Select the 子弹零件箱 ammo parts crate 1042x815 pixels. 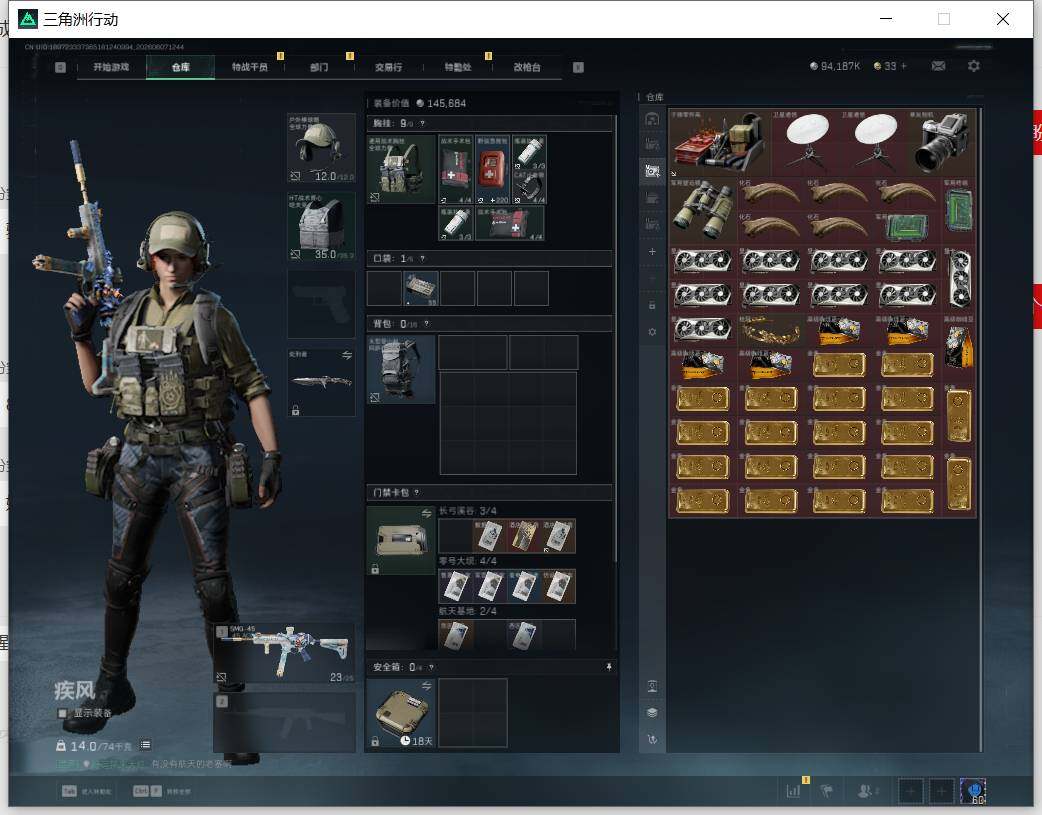[x=720, y=142]
